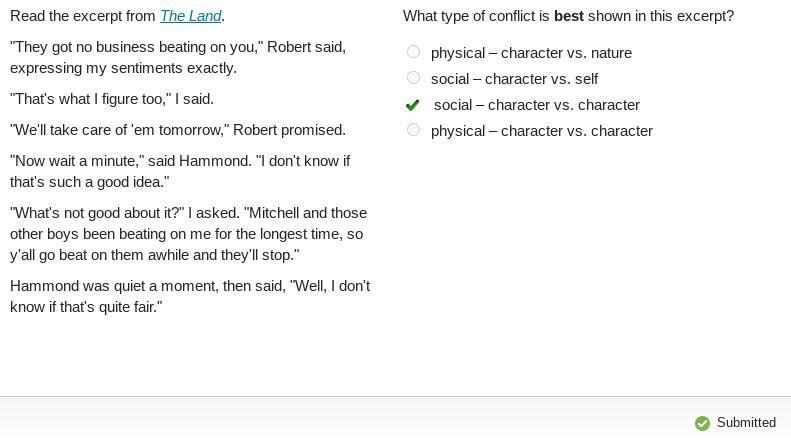Click the bold word 'best' in question
This screenshot has width=791, height=441.
point(569,16)
